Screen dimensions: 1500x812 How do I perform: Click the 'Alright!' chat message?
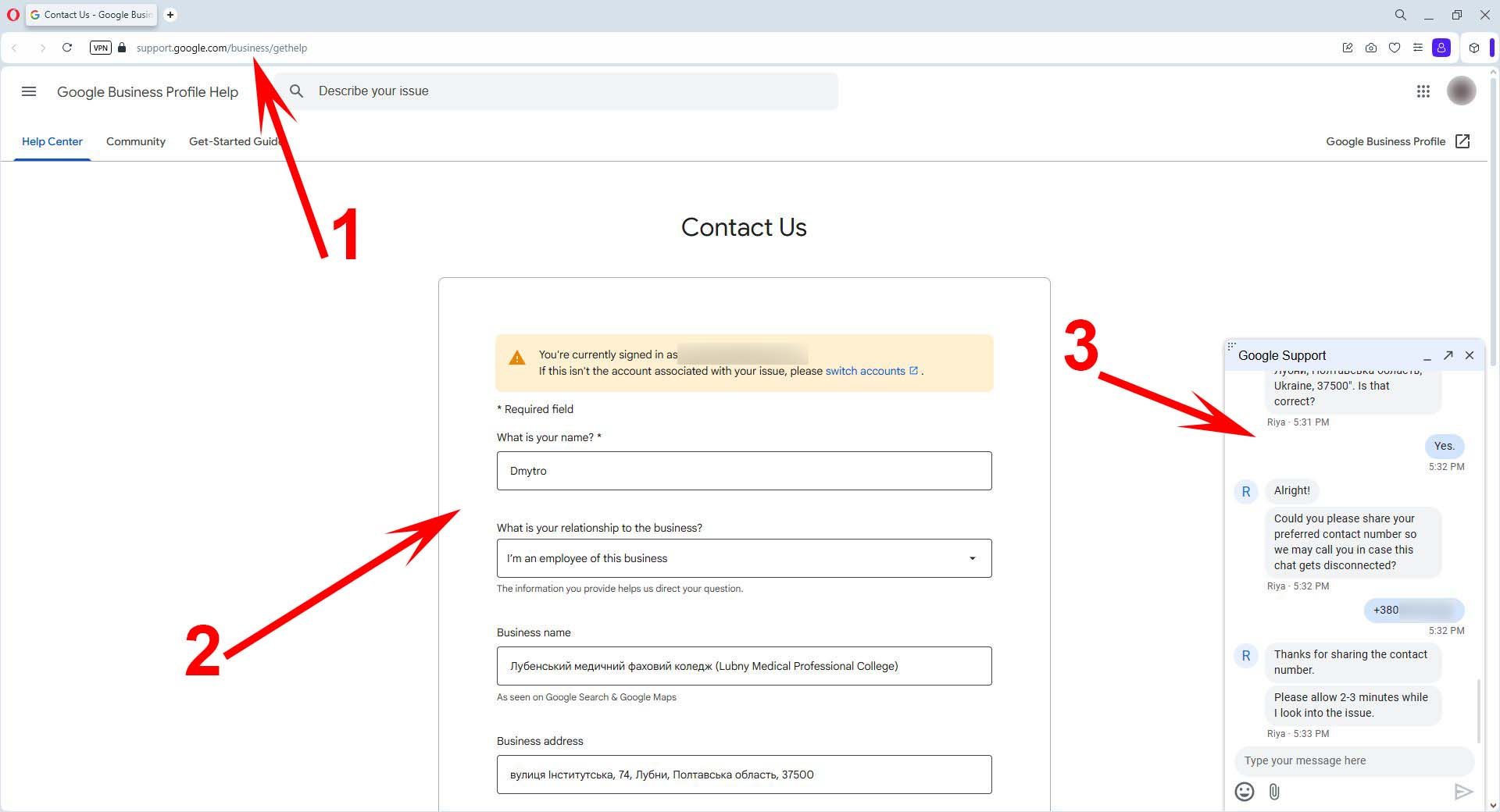pos(1292,490)
